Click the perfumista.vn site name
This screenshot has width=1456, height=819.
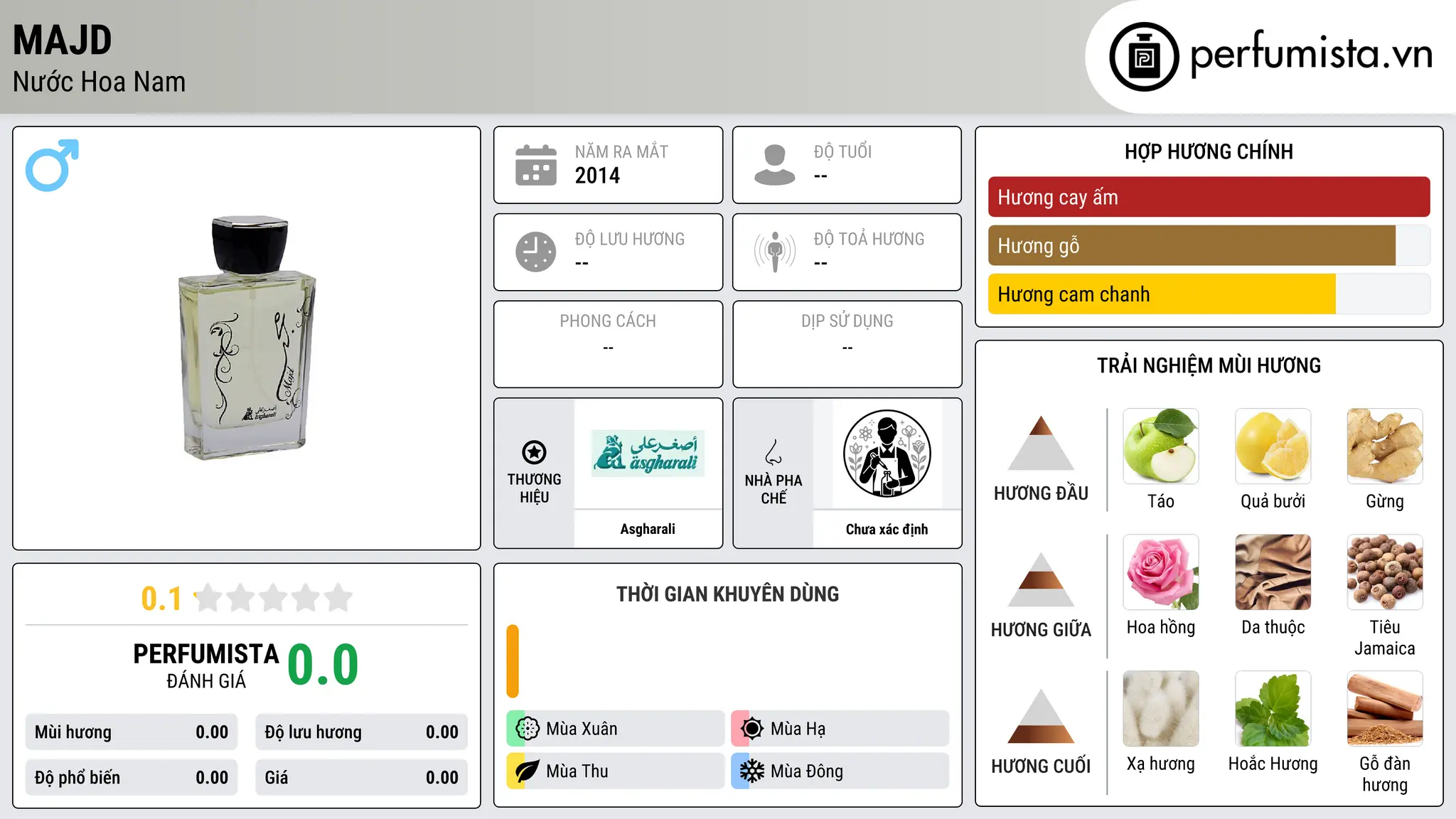(x=1311, y=55)
